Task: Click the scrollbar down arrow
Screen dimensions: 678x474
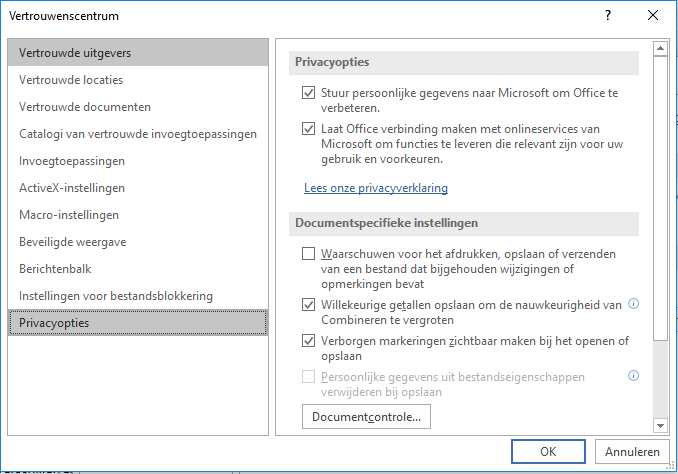Action: (x=660, y=426)
